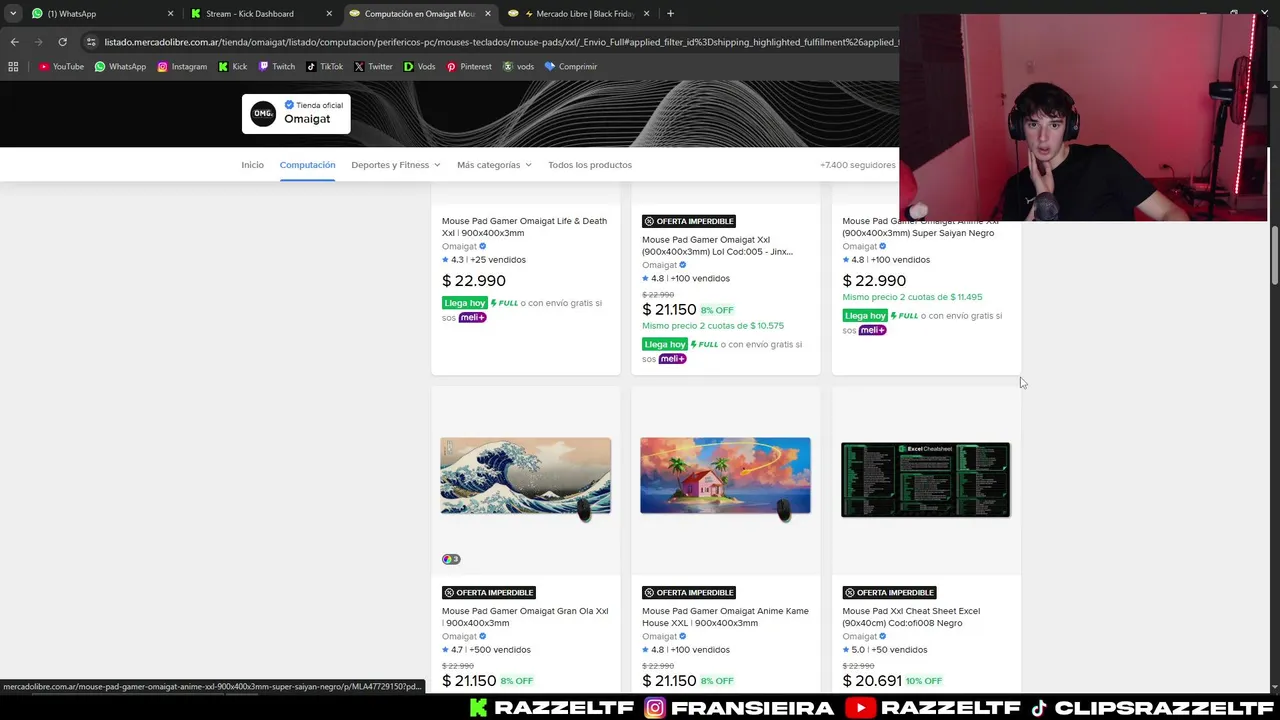This screenshot has width=1280, height=720.
Task: Click color variants badge on Gran Ola
Action: tap(451, 559)
